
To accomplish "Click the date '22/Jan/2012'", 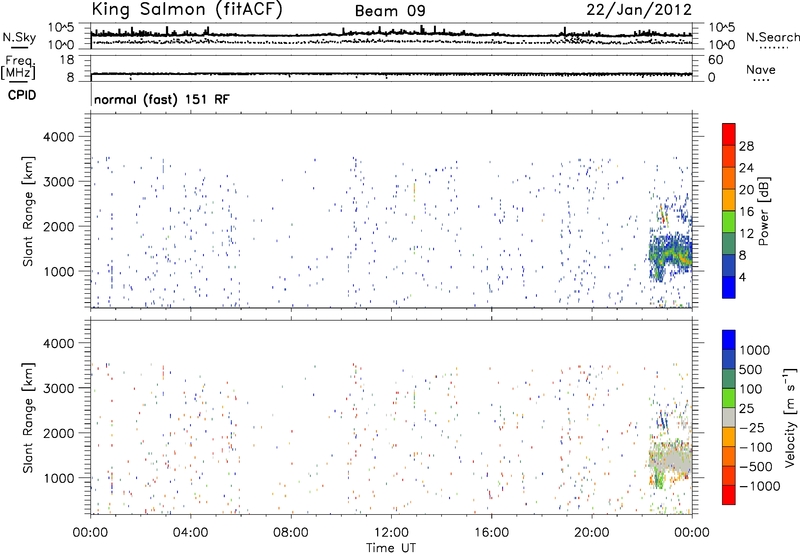I will pos(639,9).
